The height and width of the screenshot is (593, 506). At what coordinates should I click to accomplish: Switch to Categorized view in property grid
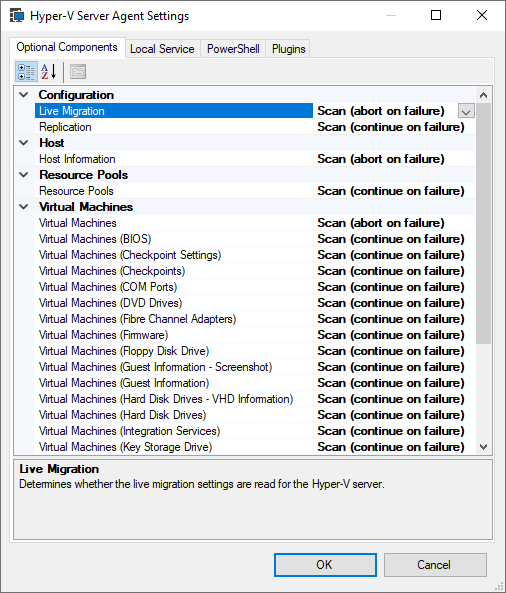26,71
